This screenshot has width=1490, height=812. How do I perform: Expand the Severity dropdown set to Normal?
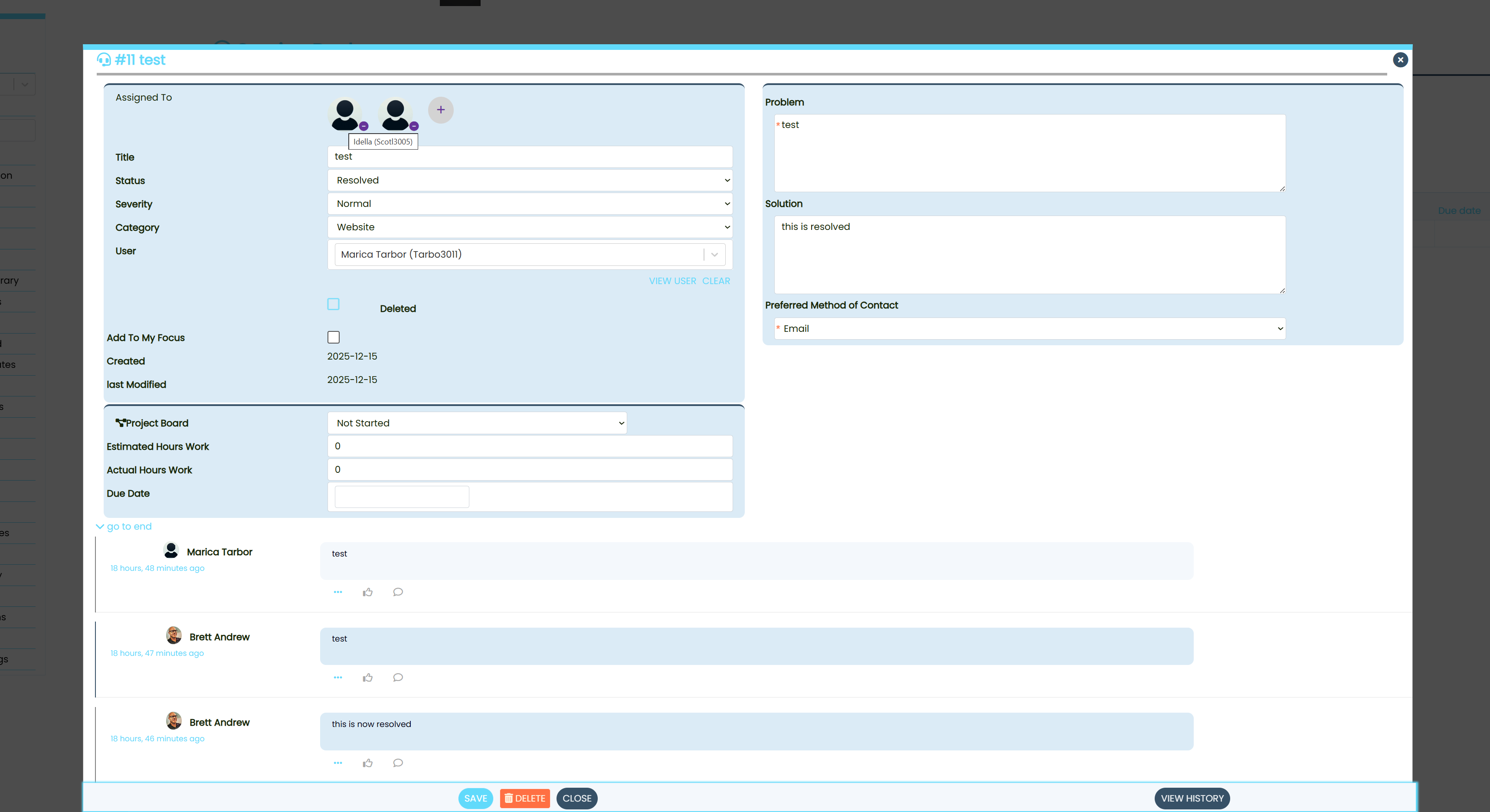(x=529, y=203)
